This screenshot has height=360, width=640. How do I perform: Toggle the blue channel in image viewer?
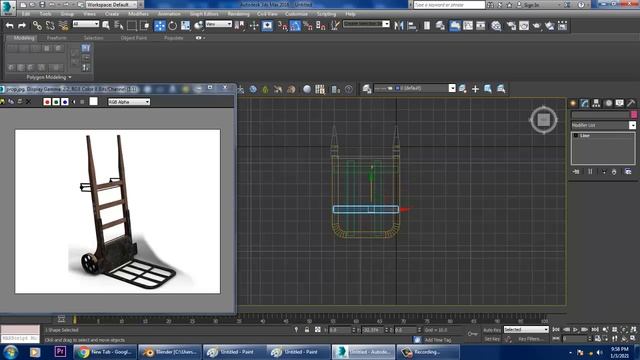tap(65, 102)
